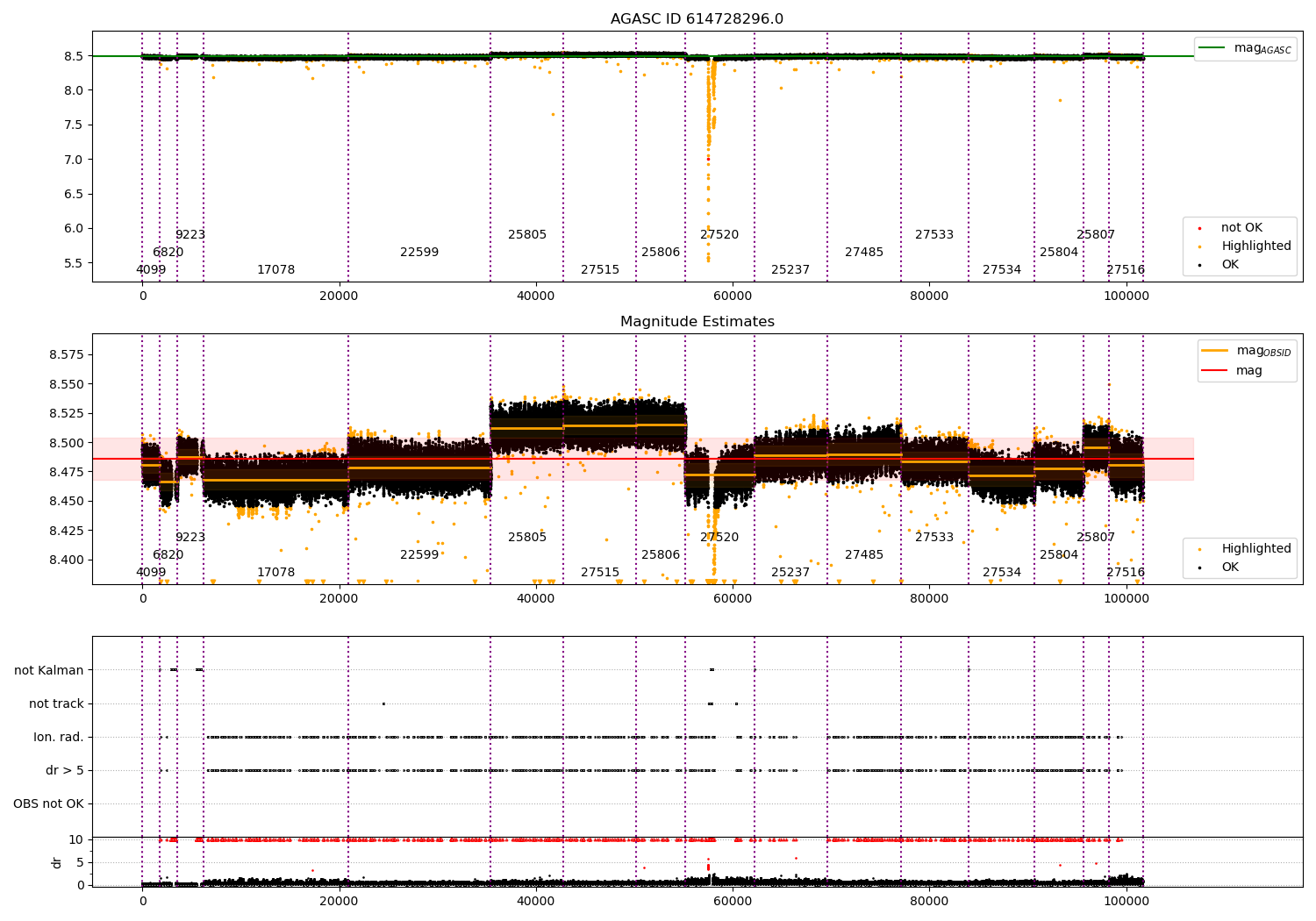Click the 'Magnitude Estimates' plot title
This screenshot has height=921, width=1316.
pos(697,322)
